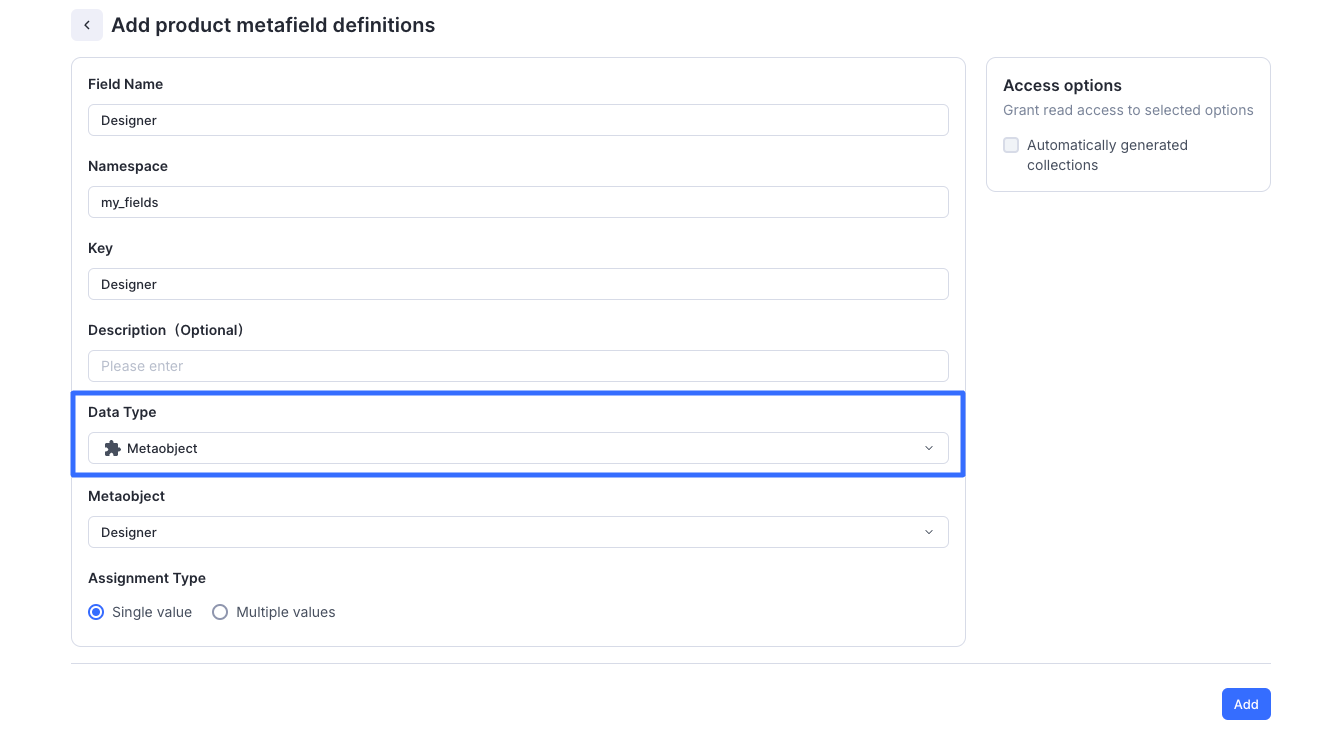Select the Single value radio button
Image resolution: width=1317 pixels, height=752 pixels.
[96, 612]
